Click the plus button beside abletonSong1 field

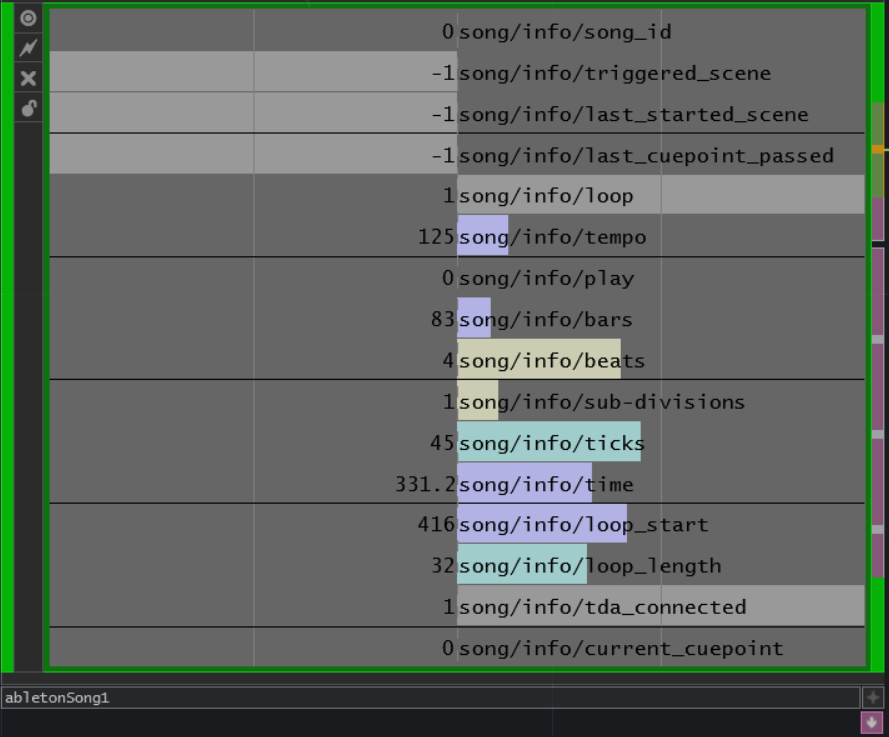click(873, 697)
